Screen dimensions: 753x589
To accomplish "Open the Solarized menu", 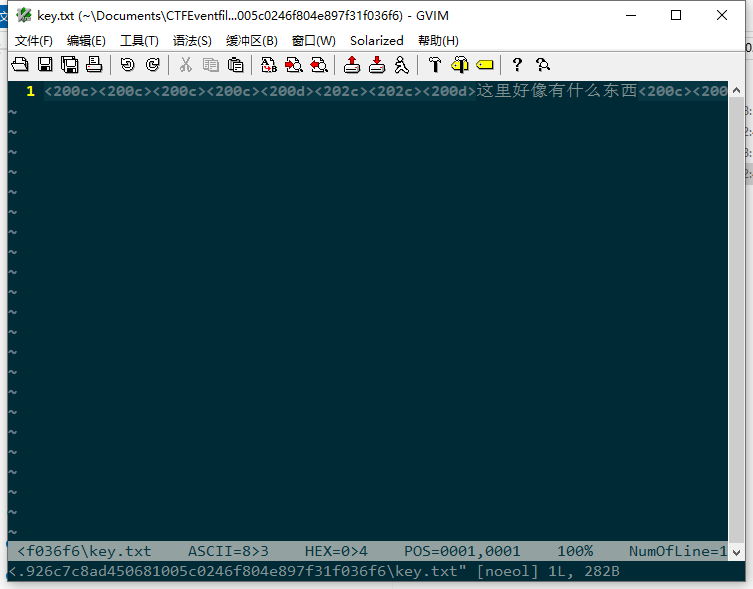I will coord(376,41).
